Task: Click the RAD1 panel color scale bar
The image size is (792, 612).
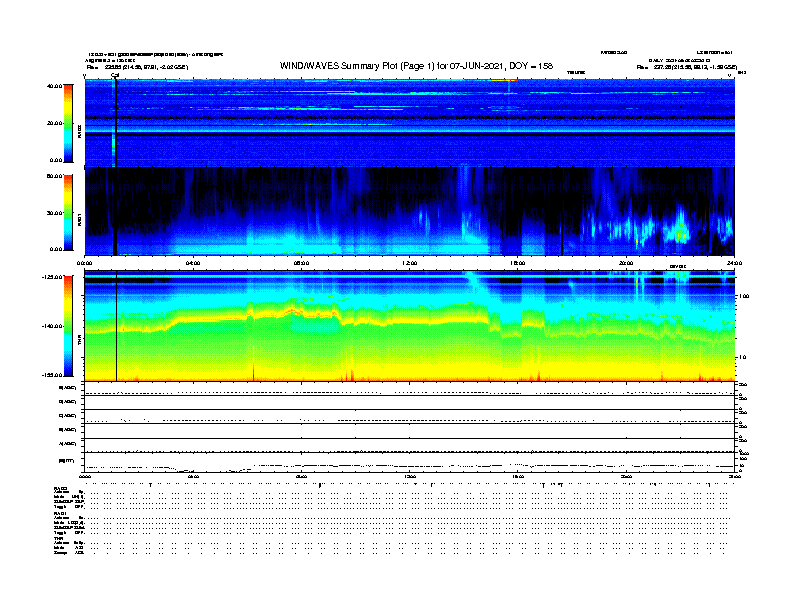Action: click(x=68, y=213)
